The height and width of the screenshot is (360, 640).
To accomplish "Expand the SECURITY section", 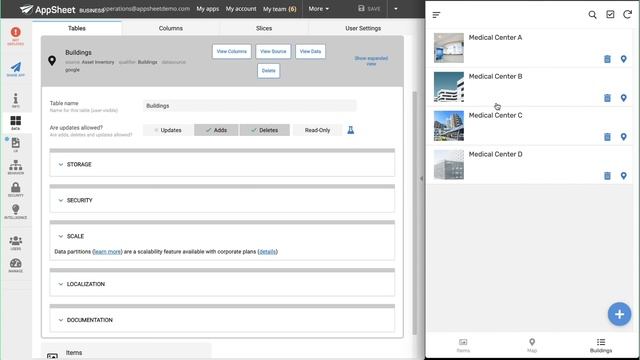I will point(222,200).
